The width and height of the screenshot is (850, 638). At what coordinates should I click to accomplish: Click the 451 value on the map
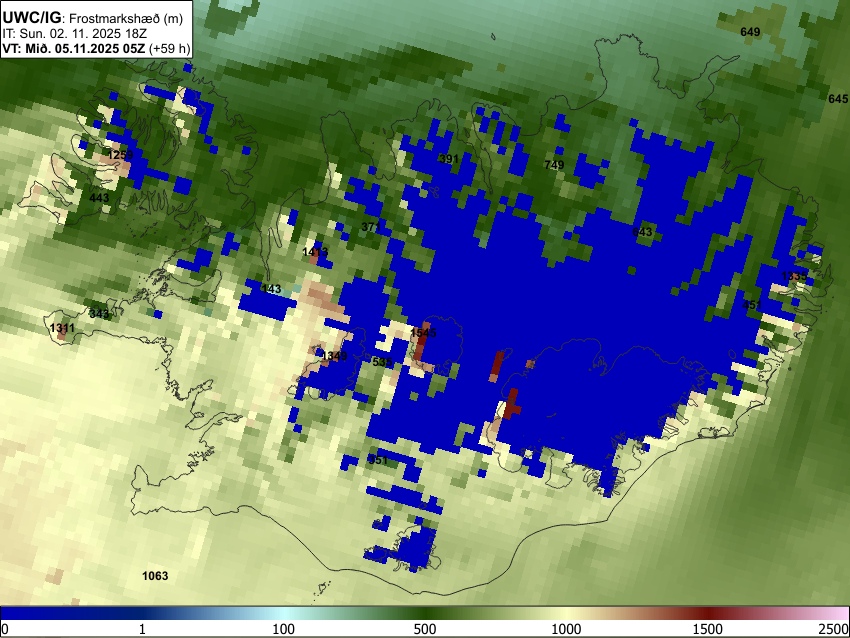coord(752,305)
